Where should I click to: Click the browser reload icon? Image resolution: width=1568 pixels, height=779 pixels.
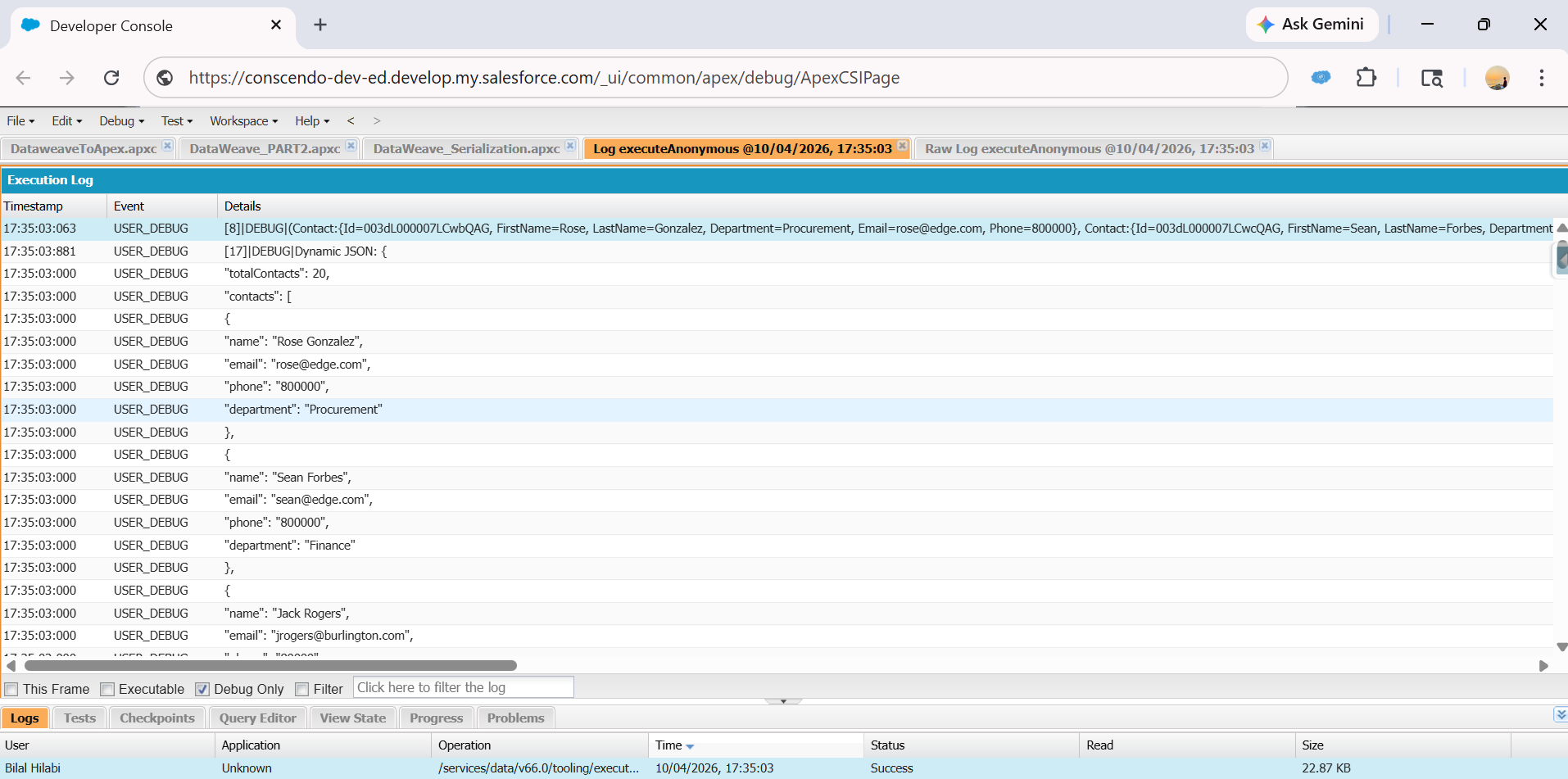111,78
